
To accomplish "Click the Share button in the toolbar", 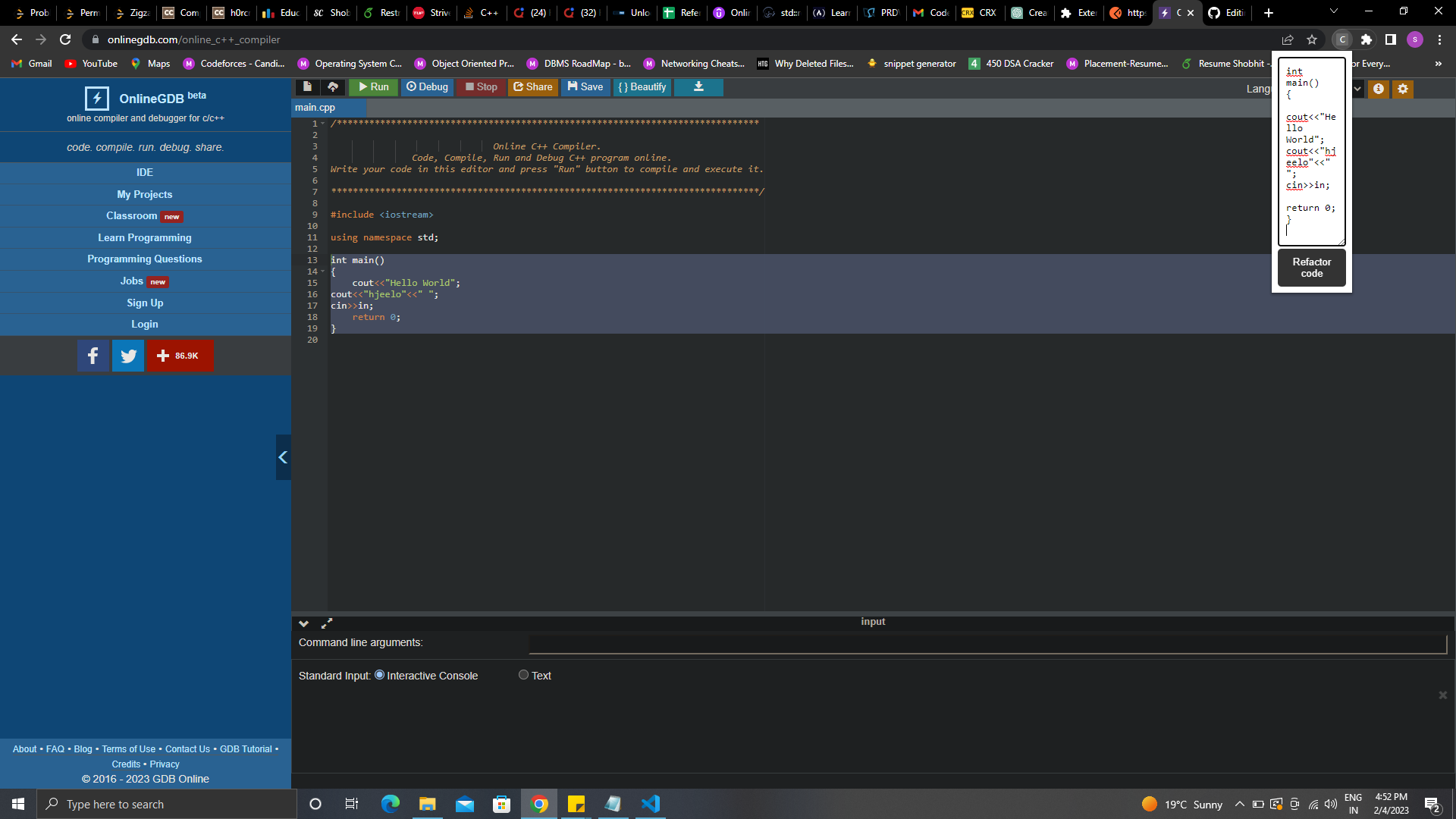I will 533,87.
